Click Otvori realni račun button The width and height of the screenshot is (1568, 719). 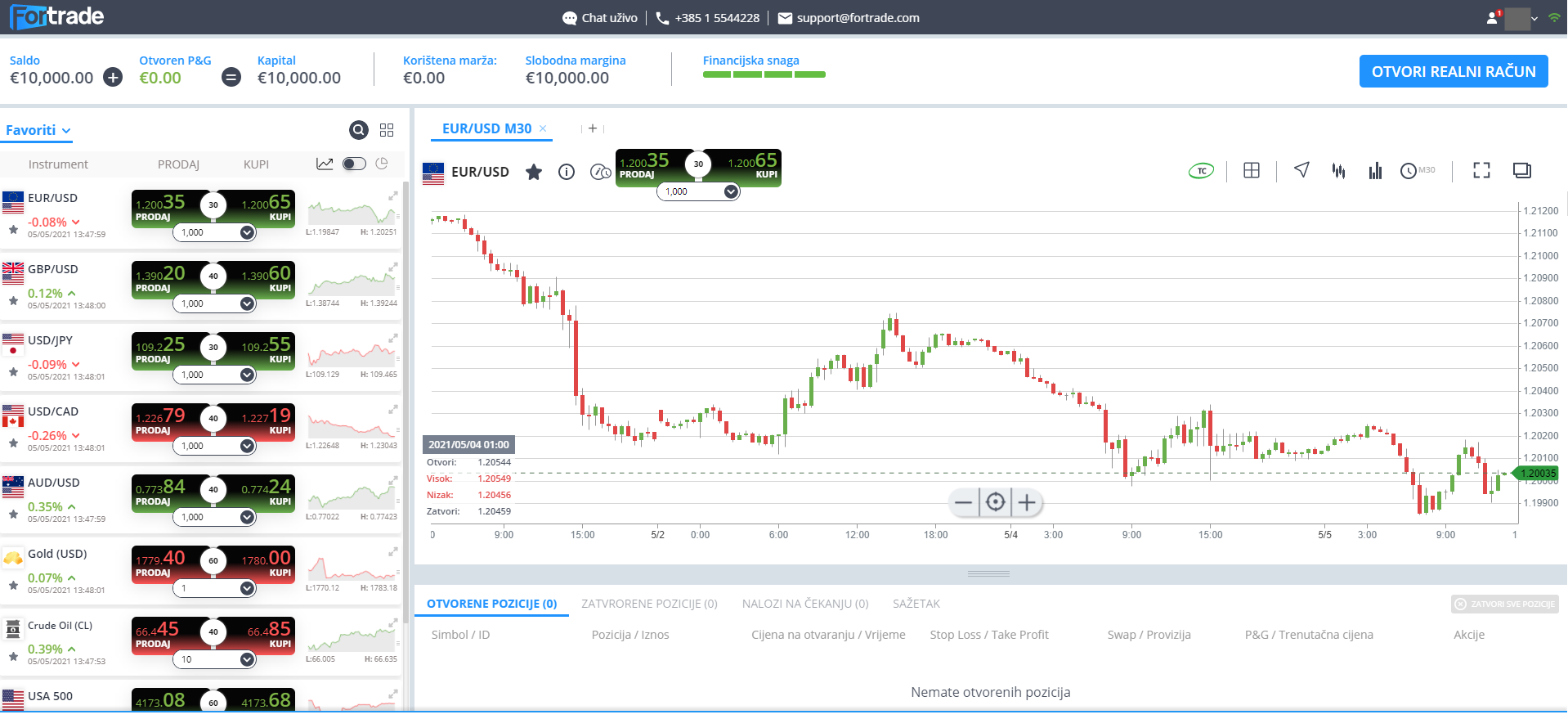1453,71
